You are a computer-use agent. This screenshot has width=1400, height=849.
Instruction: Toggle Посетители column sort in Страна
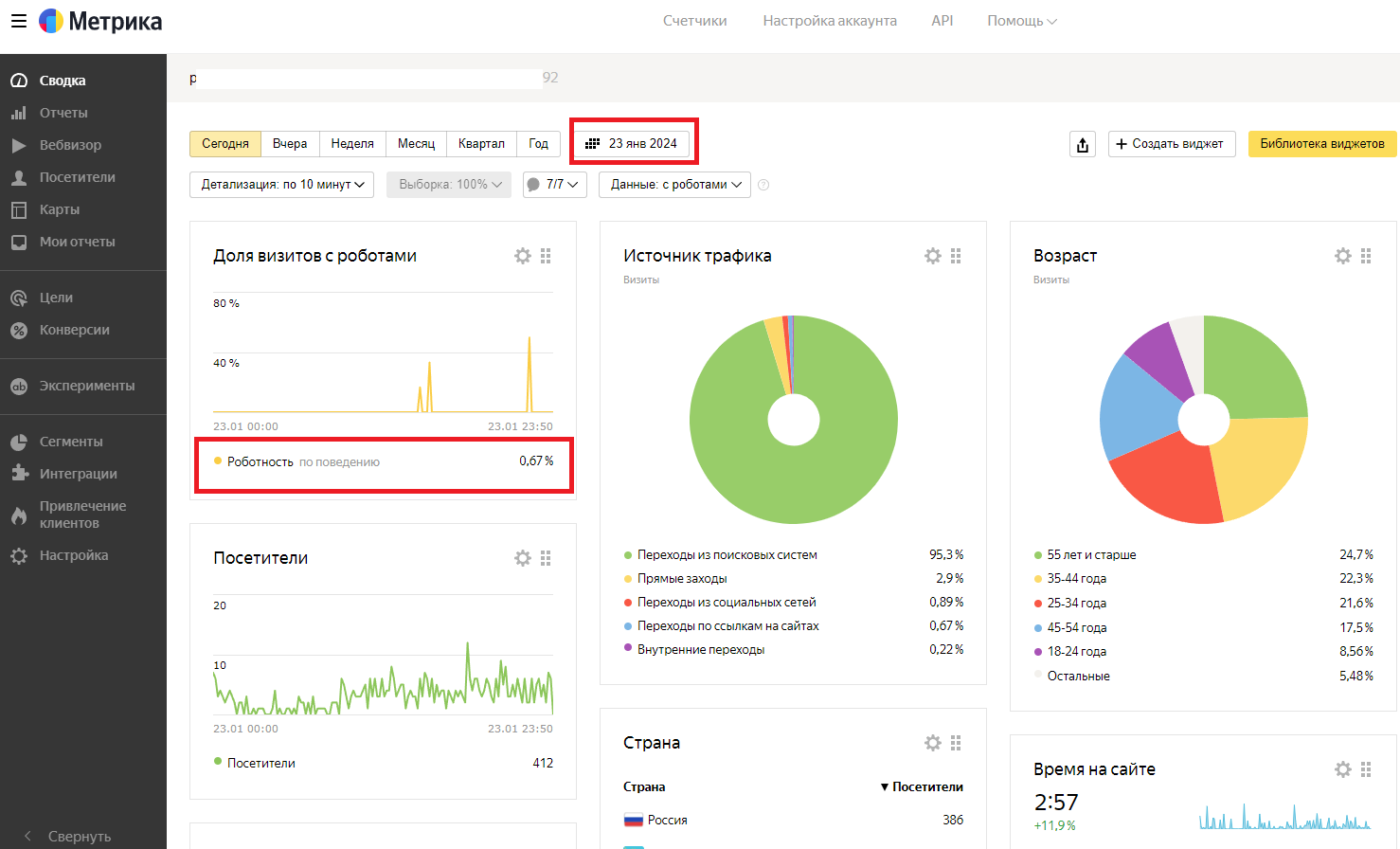click(922, 786)
